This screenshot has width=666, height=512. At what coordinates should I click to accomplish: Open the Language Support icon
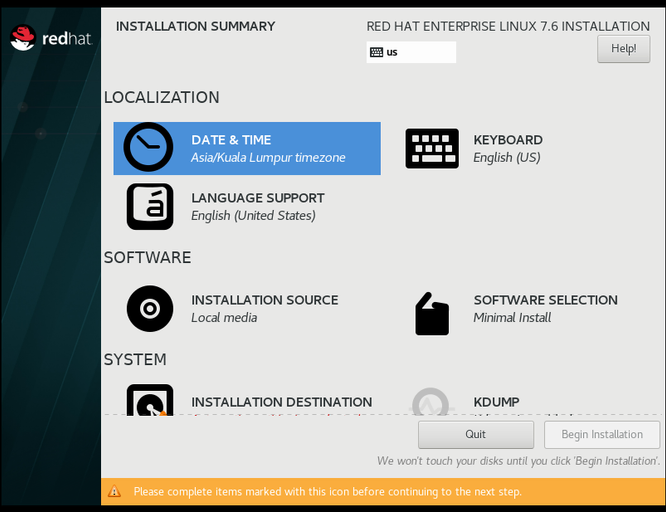coord(150,206)
